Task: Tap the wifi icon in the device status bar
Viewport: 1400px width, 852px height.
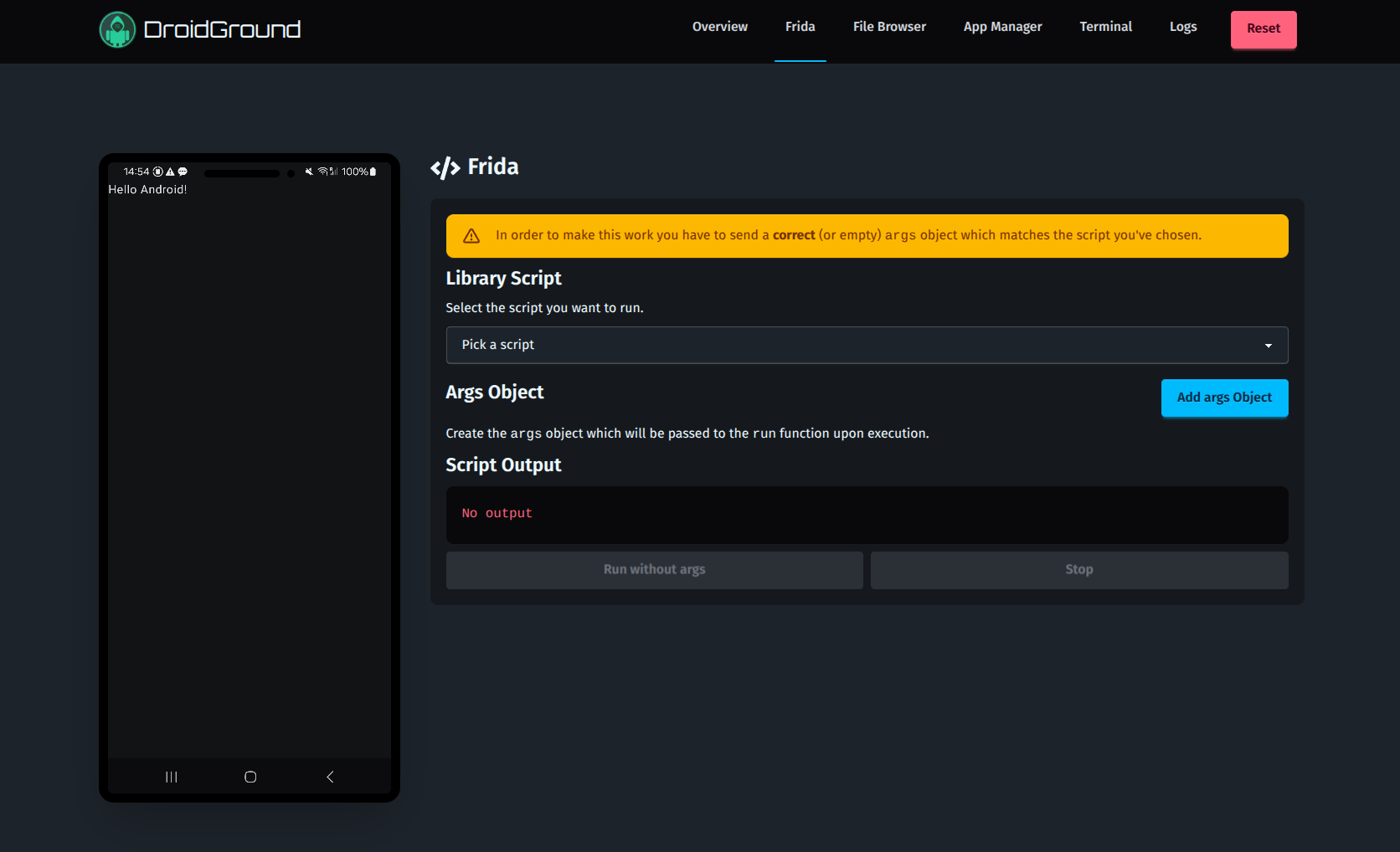Action: coord(322,172)
